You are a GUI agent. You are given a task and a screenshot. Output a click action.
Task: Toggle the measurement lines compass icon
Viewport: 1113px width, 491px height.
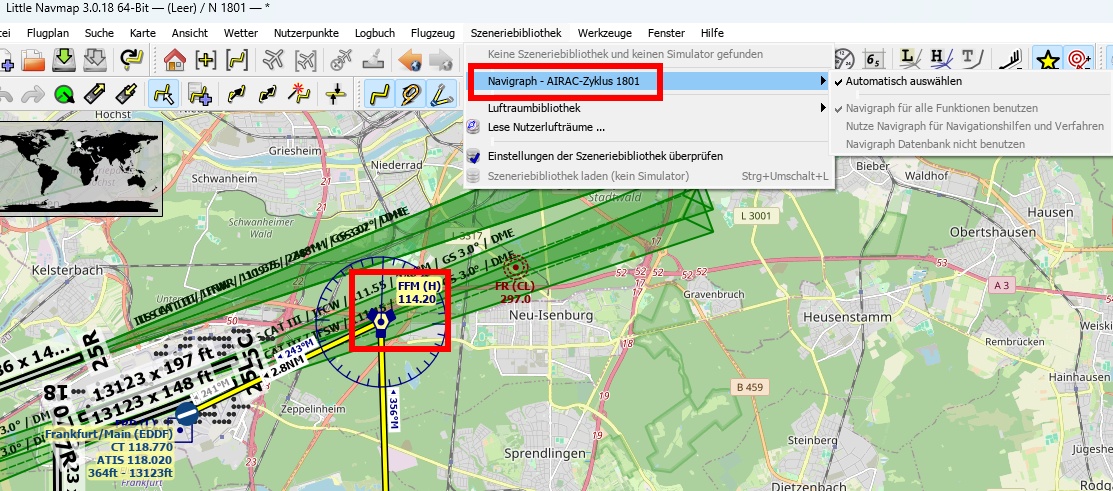(x=442, y=94)
